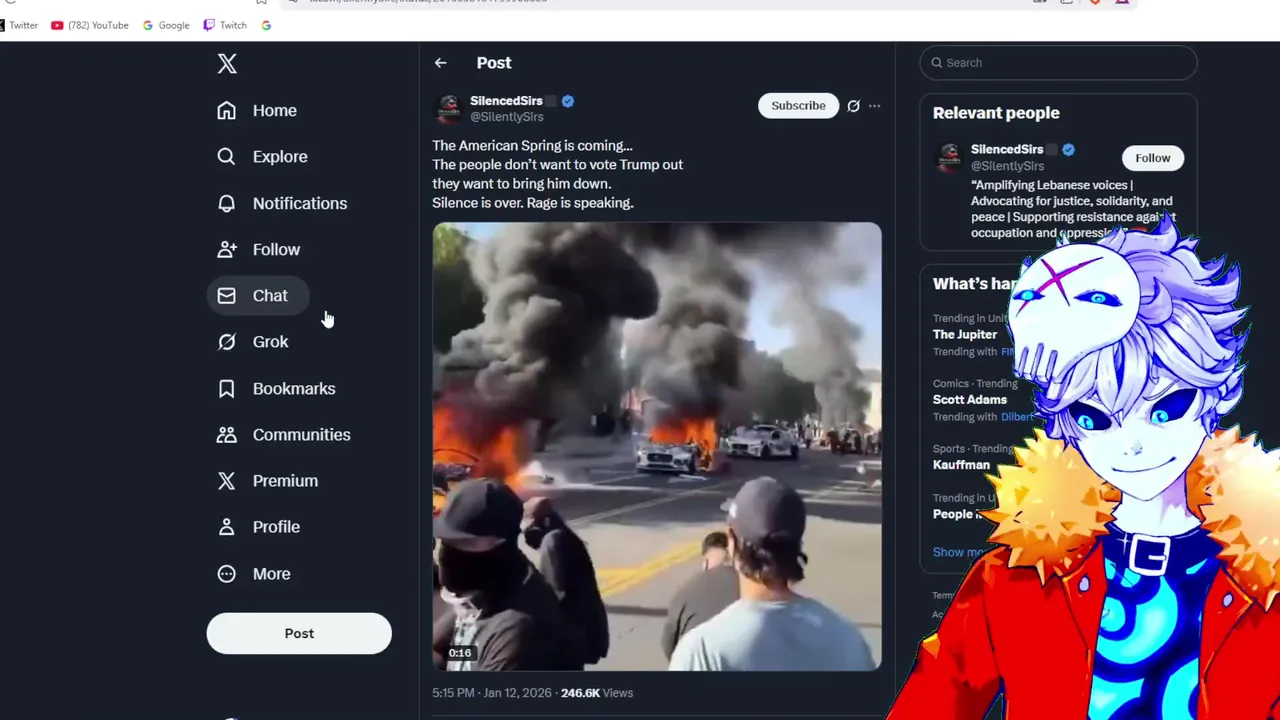1280x720 pixels.
Task: Click the Grok icon in sidebar
Action: [227, 342]
